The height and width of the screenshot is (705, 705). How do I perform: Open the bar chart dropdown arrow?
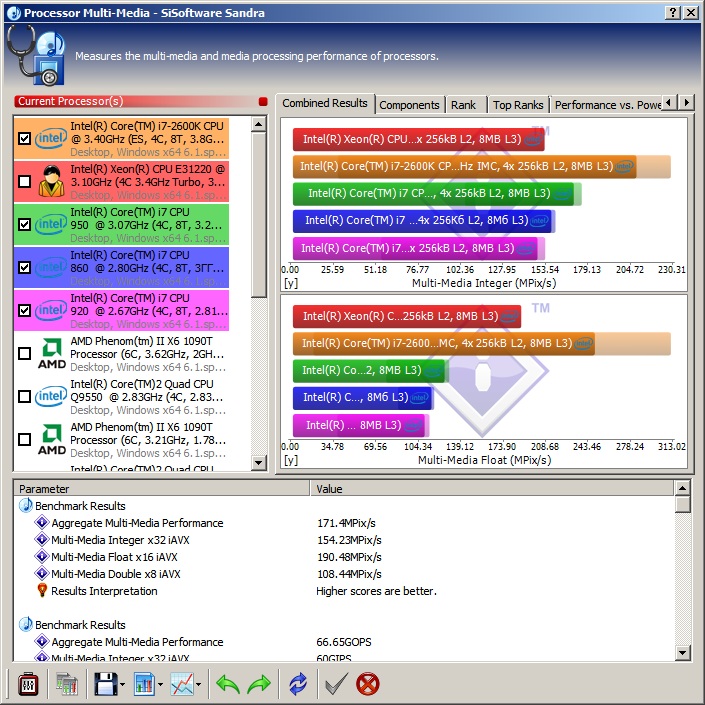[x=160, y=684]
